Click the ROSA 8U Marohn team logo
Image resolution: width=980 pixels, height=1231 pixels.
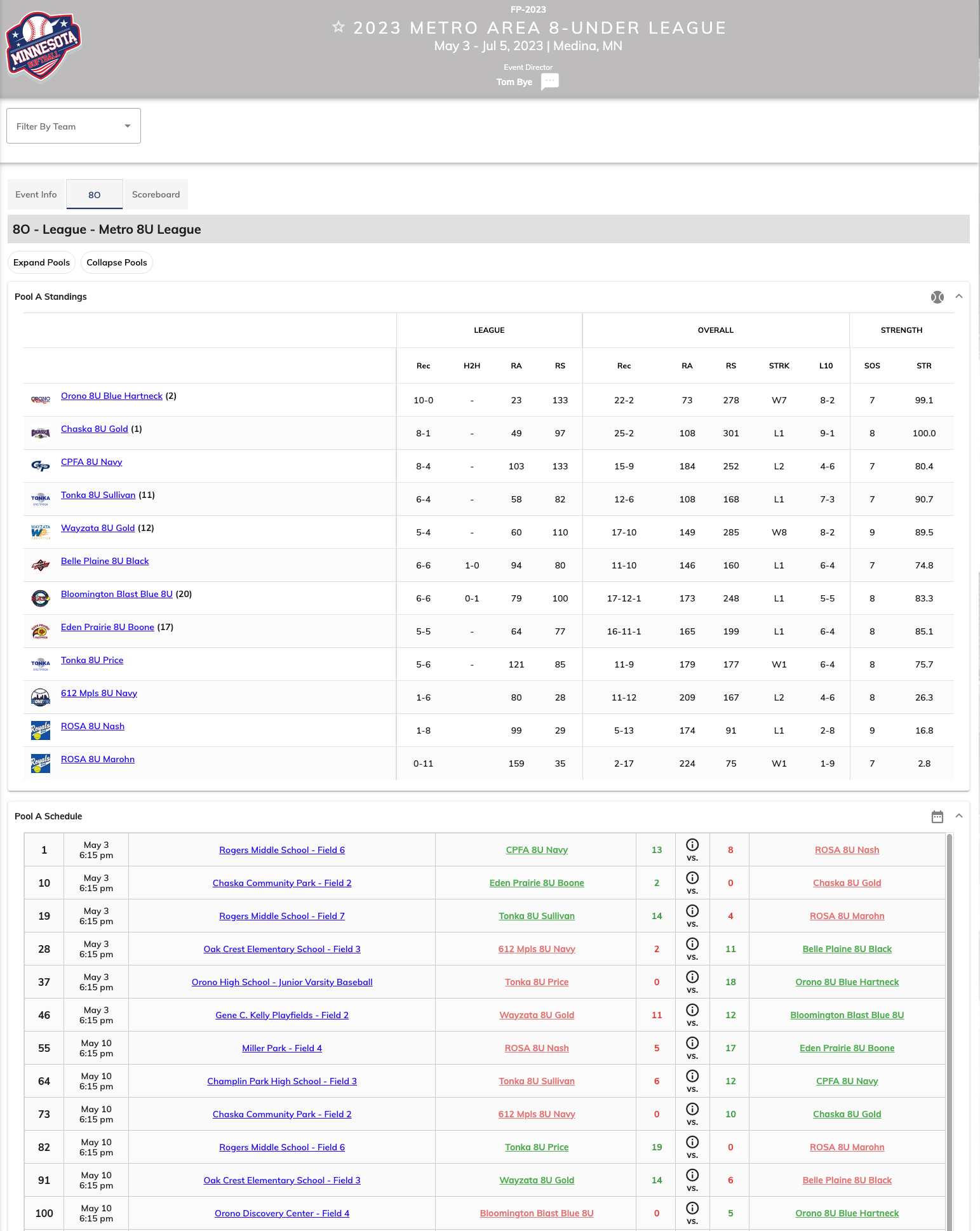41,763
